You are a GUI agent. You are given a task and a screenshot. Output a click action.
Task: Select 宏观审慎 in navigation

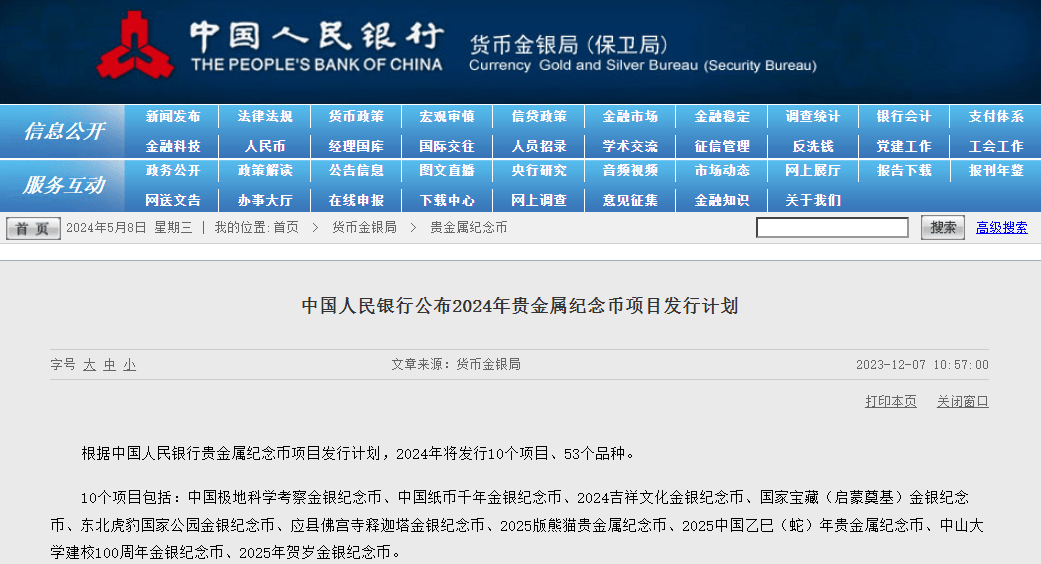point(447,116)
